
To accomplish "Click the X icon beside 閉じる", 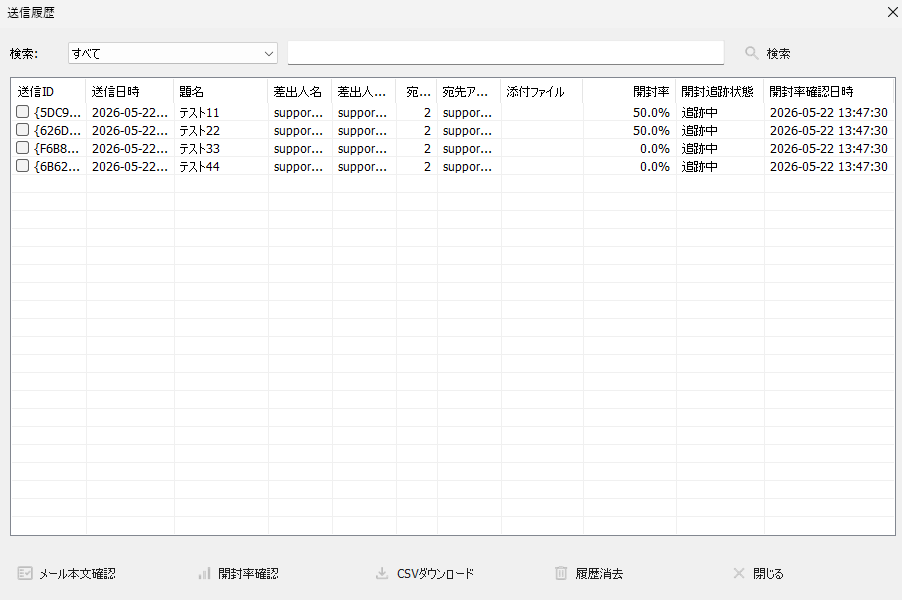I will click(739, 573).
